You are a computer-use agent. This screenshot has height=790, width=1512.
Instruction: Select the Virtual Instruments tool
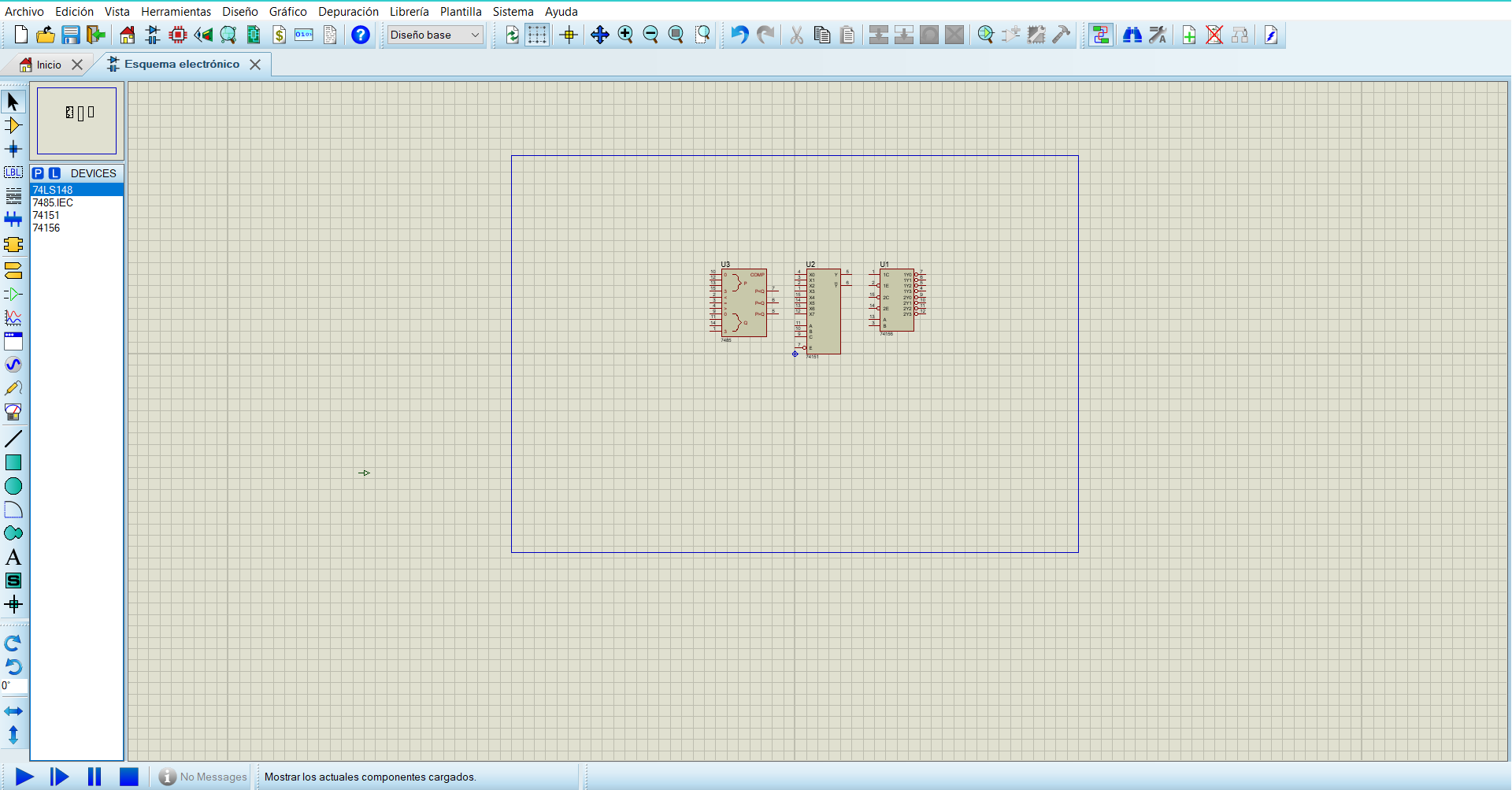coord(13,412)
